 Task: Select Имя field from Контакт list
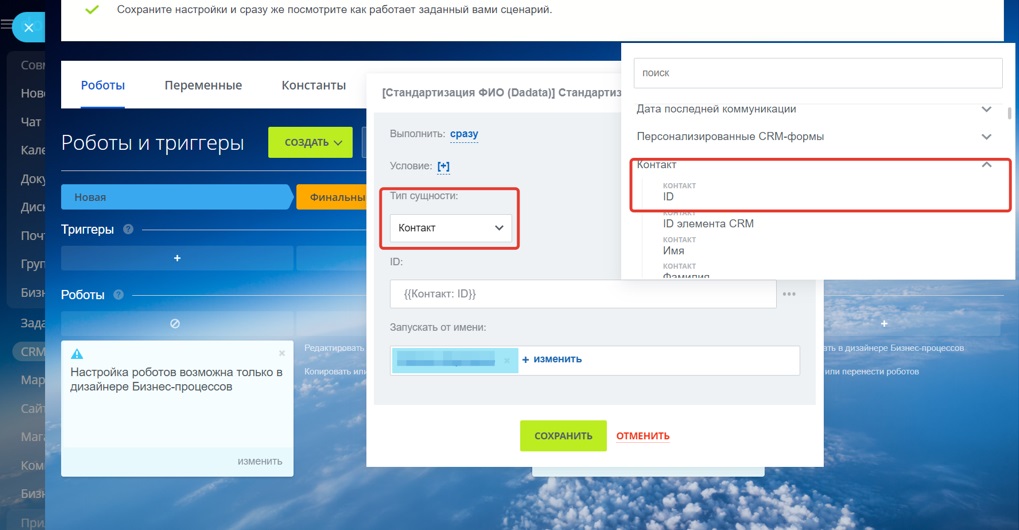(x=673, y=251)
